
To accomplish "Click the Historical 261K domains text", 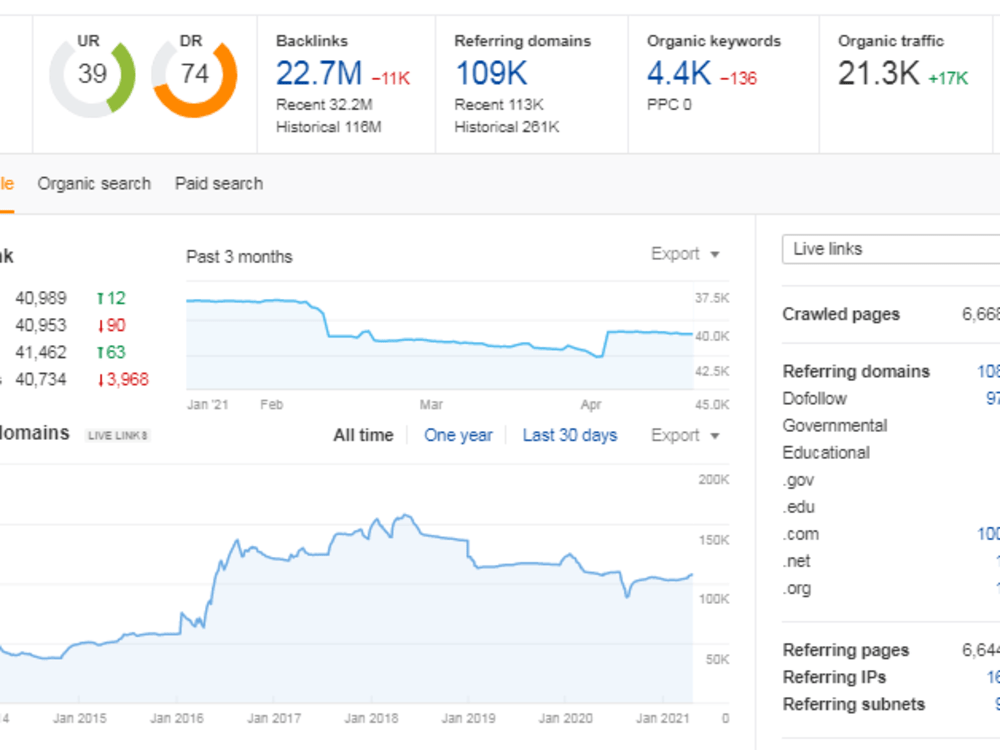I will [506, 127].
